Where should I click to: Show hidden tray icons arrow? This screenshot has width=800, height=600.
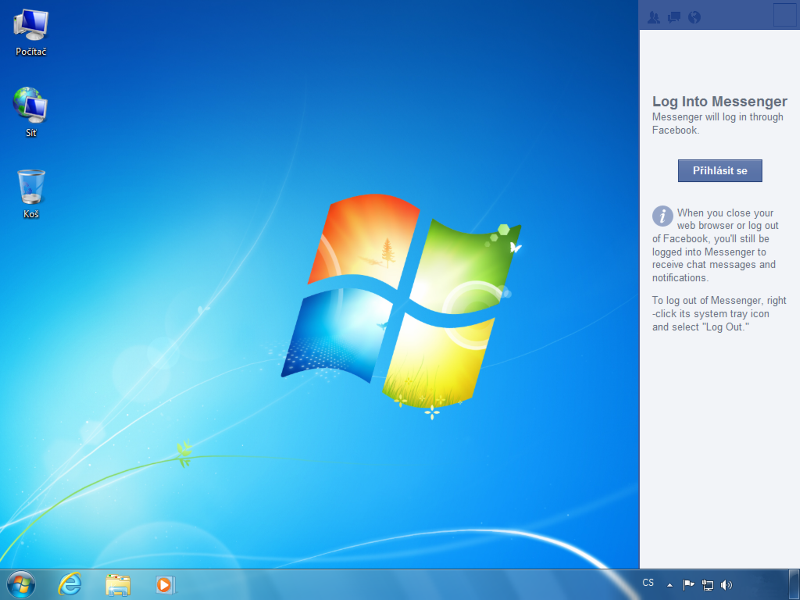(x=669, y=585)
